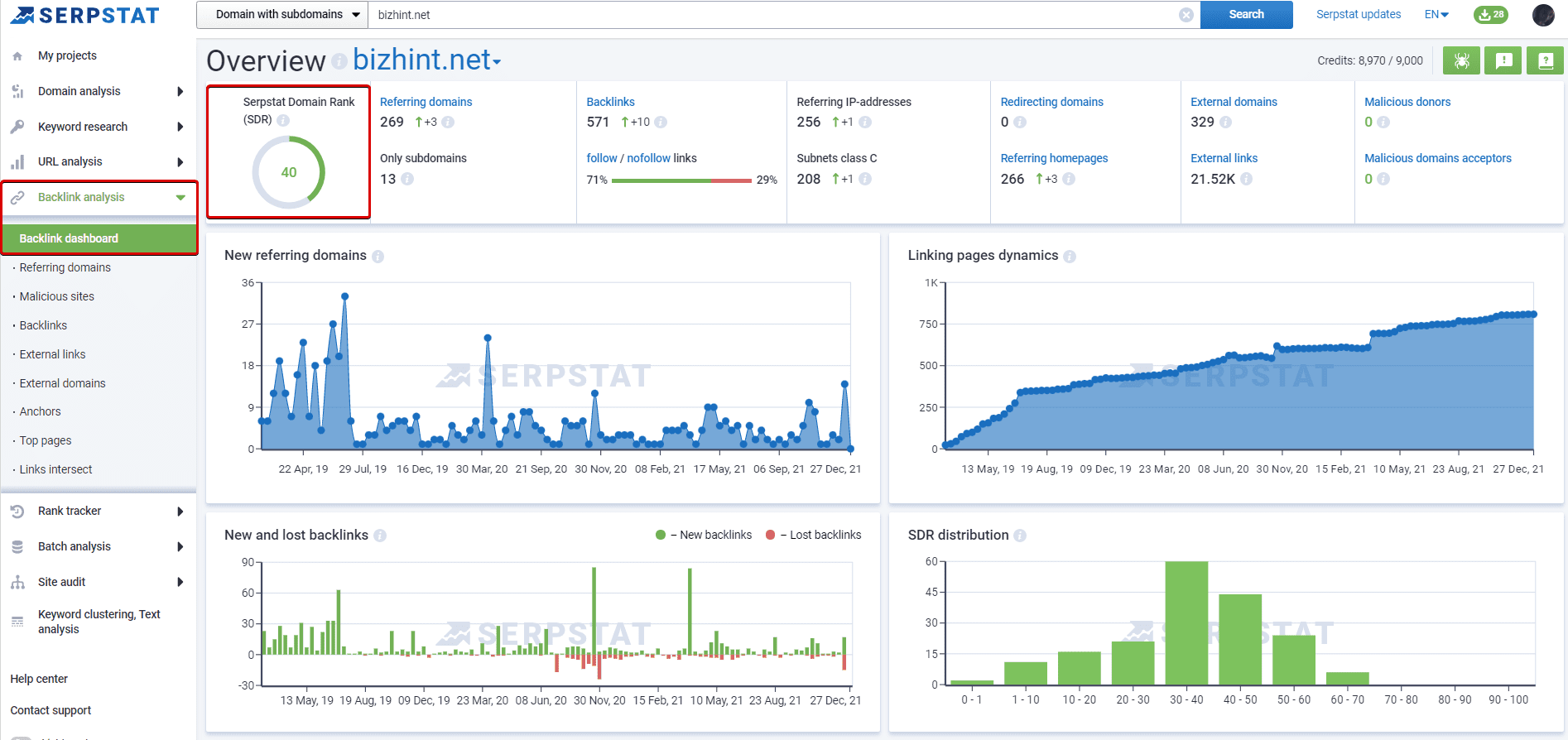The height and width of the screenshot is (740, 1568).
Task: Click the Keyword research key icon
Action: [17, 127]
